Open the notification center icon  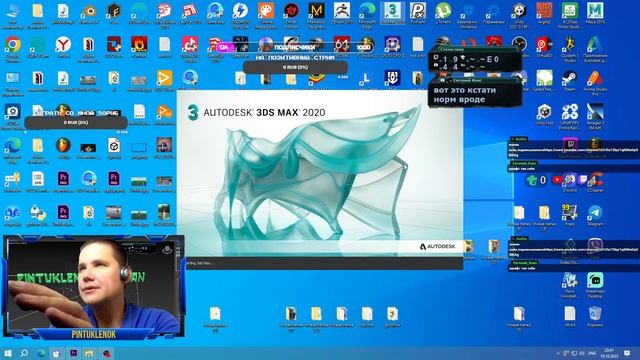pyautogui.click(x=627, y=353)
